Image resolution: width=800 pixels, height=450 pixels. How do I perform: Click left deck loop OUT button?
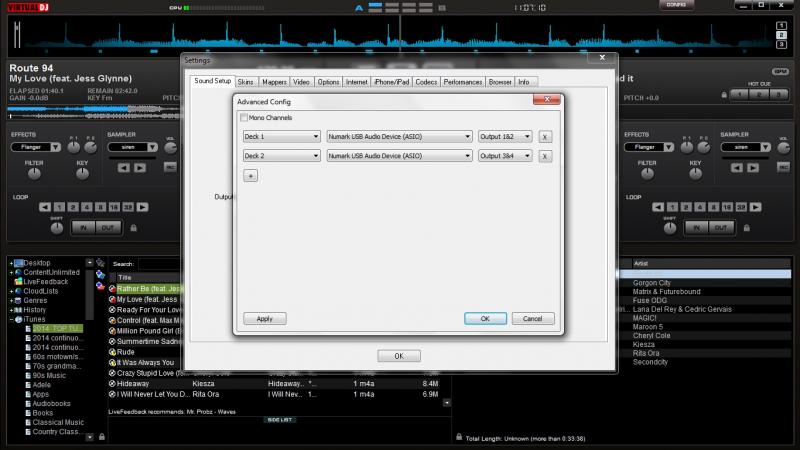click(x=108, y=228)
